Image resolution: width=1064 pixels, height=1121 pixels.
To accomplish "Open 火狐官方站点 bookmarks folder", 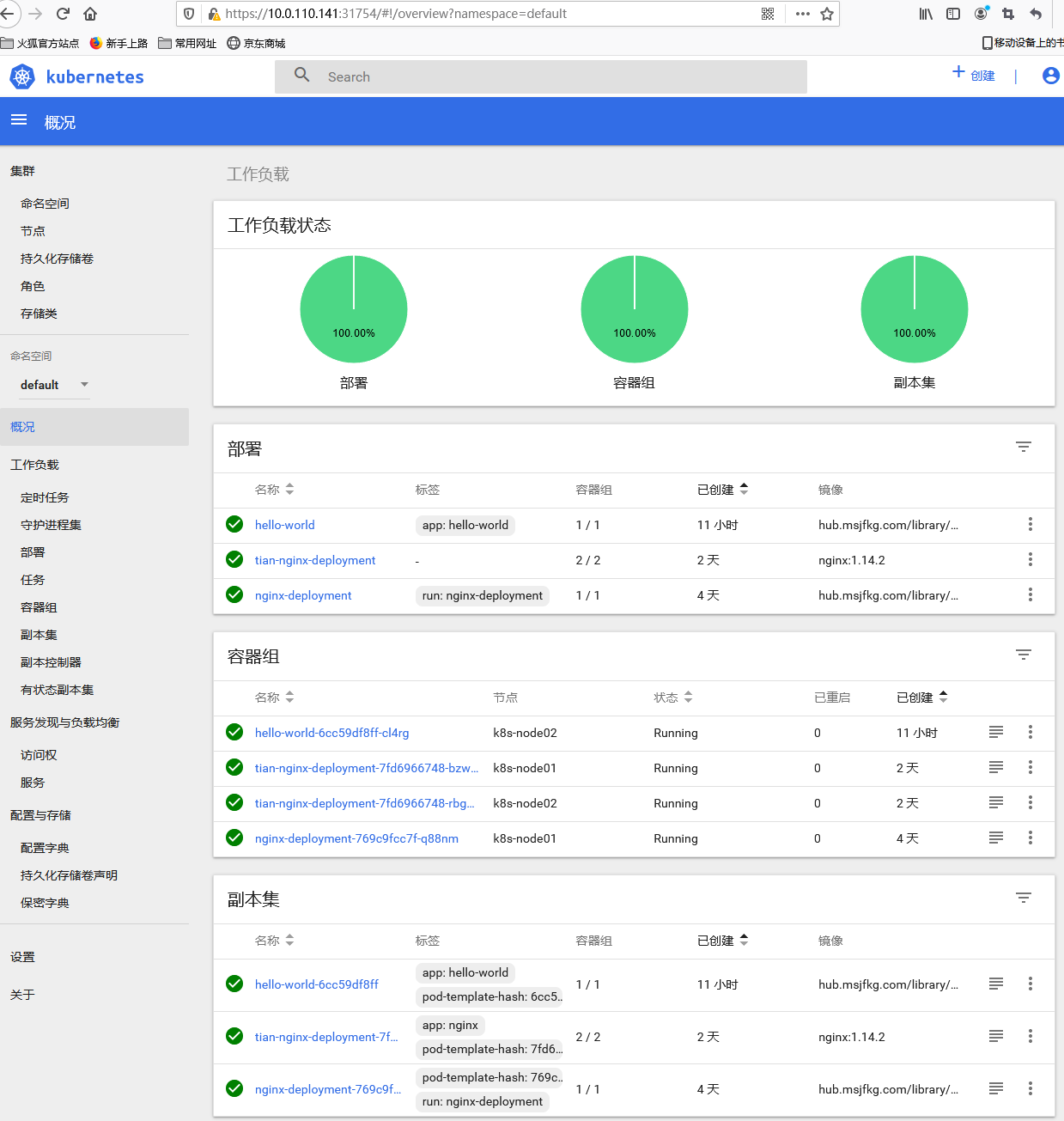I will [40, 43].
